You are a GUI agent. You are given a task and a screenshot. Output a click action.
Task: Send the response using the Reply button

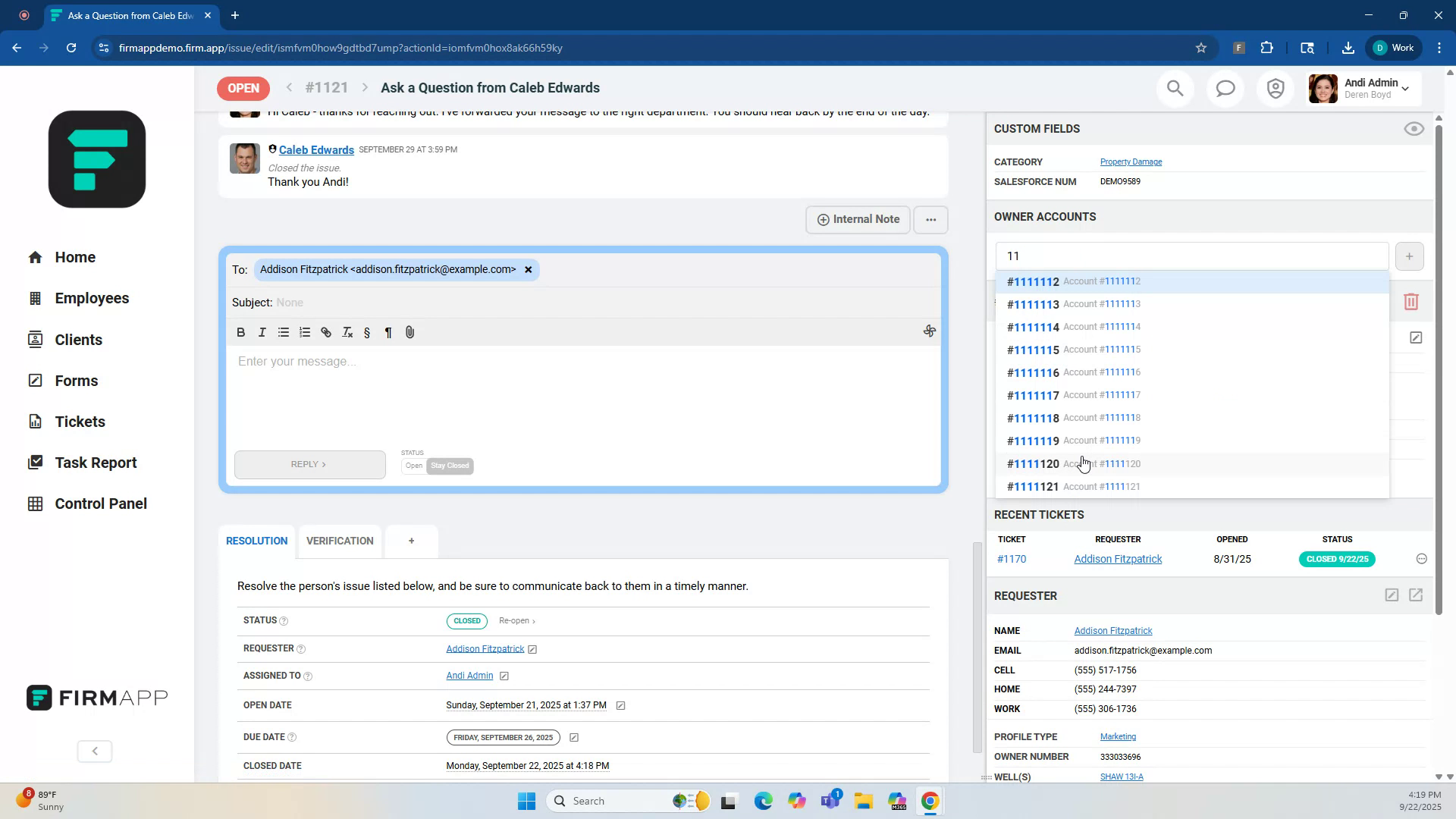(309, 463)
